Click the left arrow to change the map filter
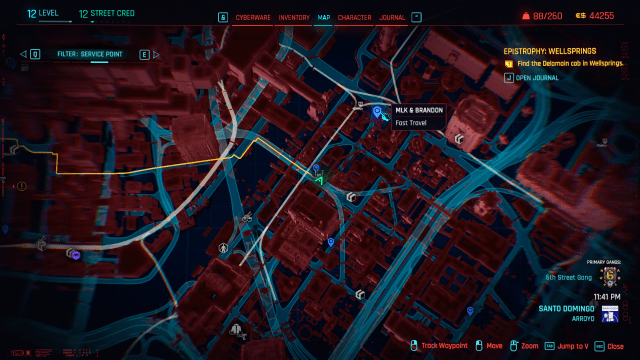Image resolution: width=640 pixels, height=360 pixels. click(x=23, y=54)
